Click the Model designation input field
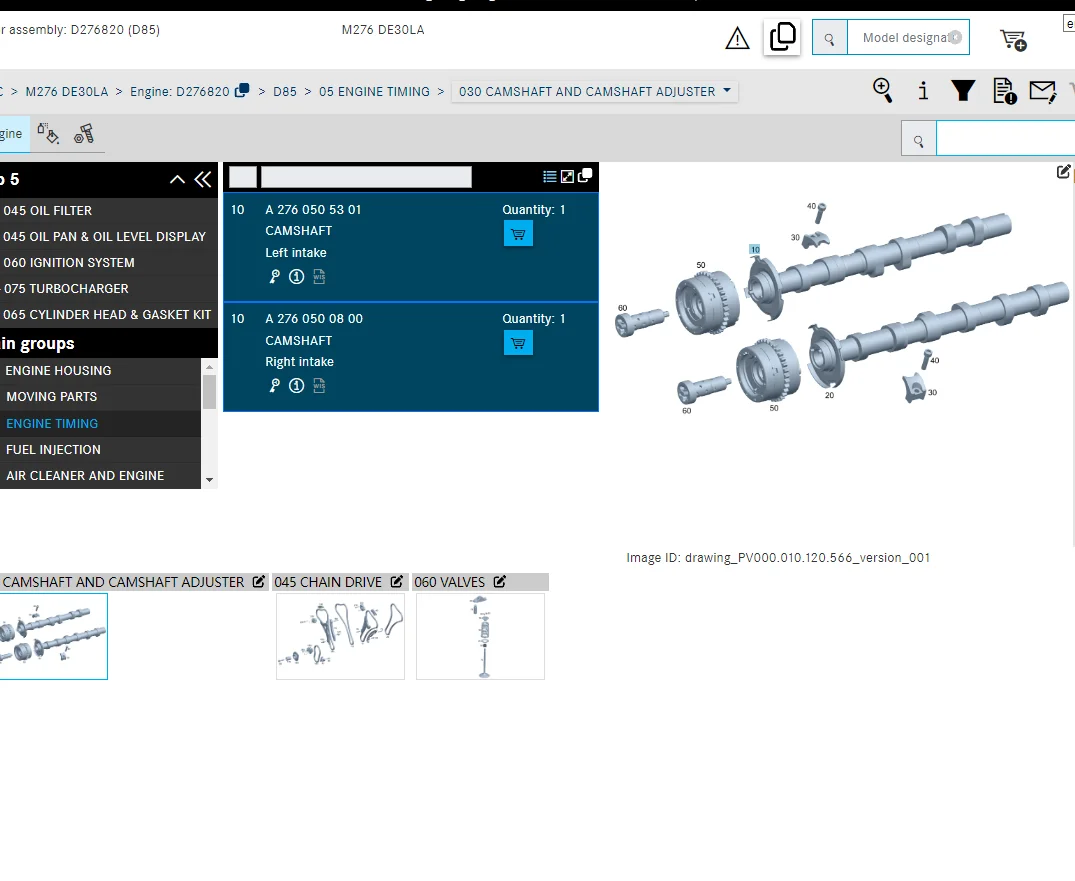 pos(908,38)
